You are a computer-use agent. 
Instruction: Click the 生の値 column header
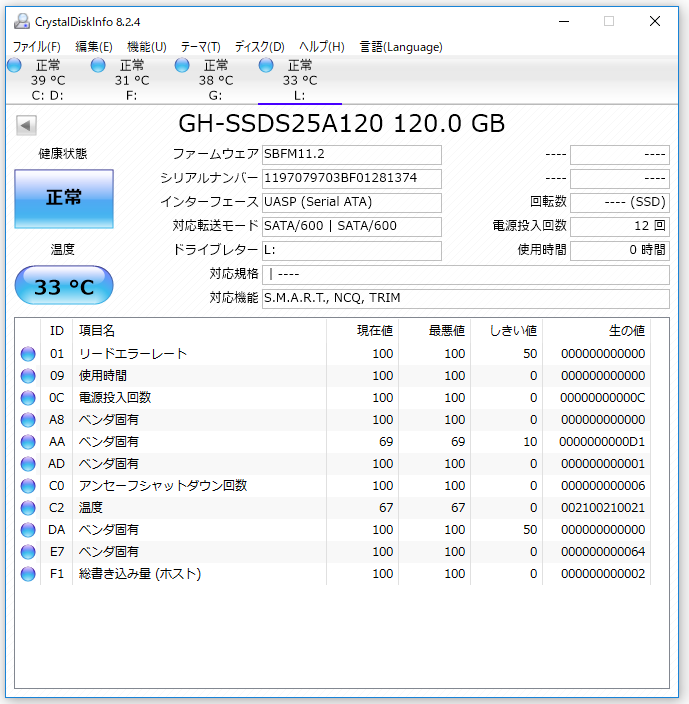point(596,331)
